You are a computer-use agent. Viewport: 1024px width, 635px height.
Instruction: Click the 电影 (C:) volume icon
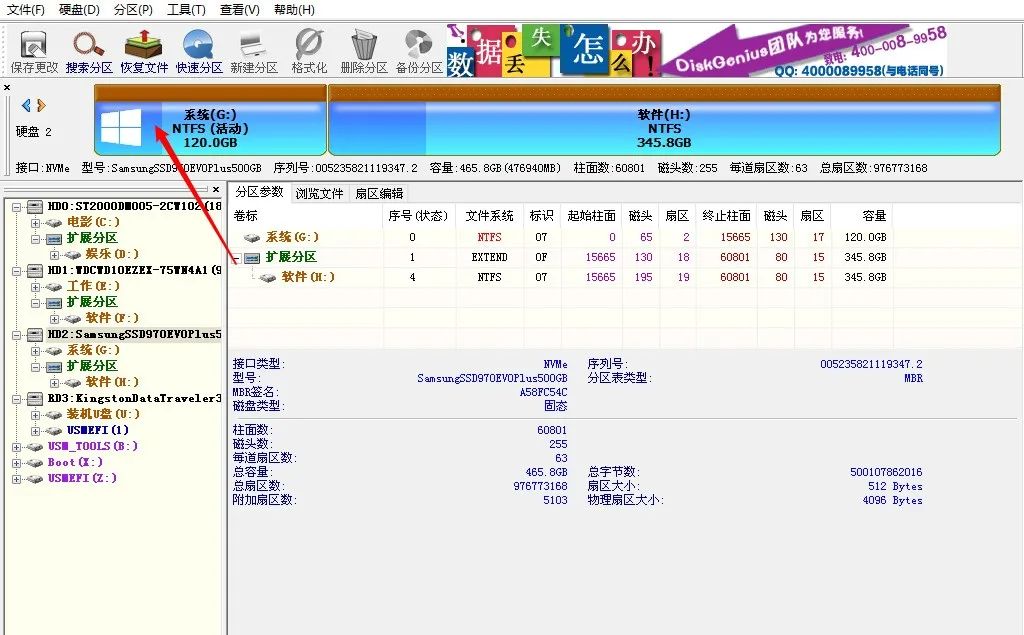(53, 223)
